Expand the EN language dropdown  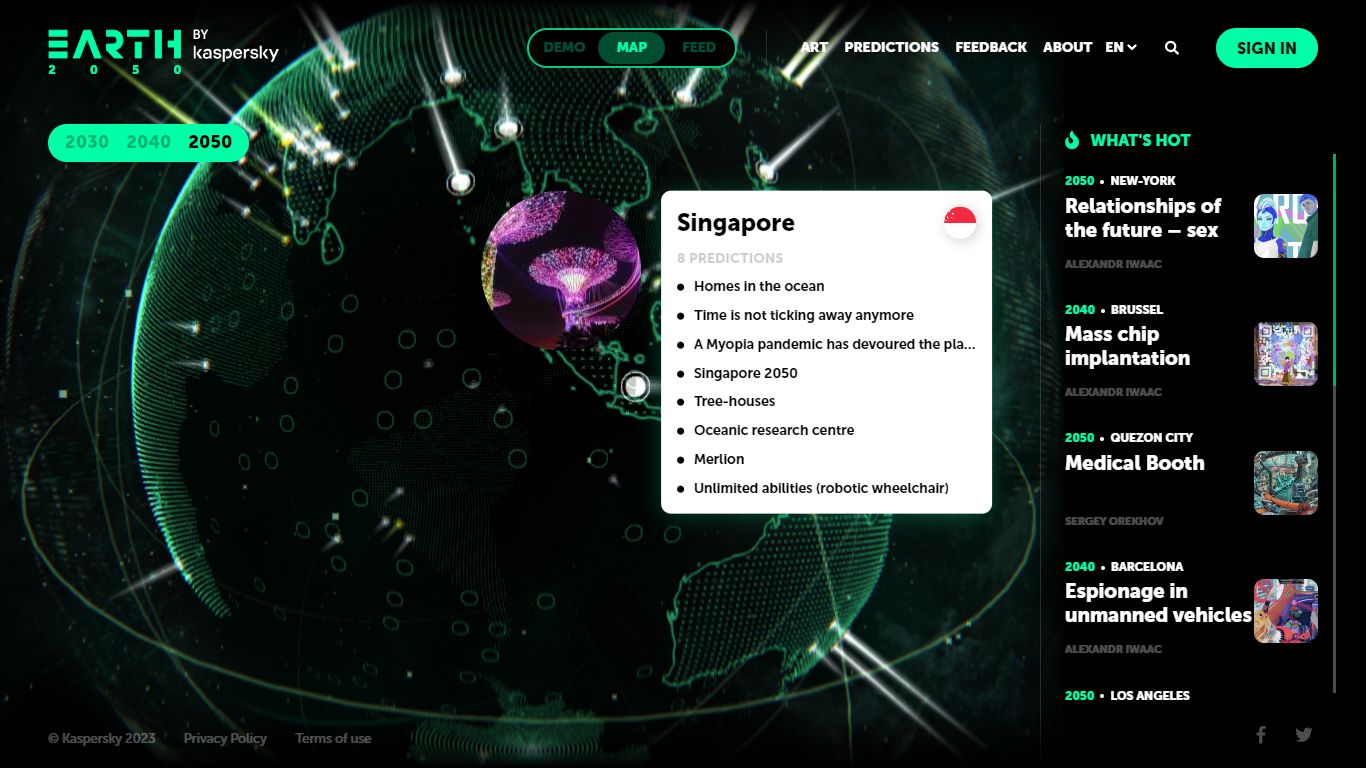click(1121, 47)
